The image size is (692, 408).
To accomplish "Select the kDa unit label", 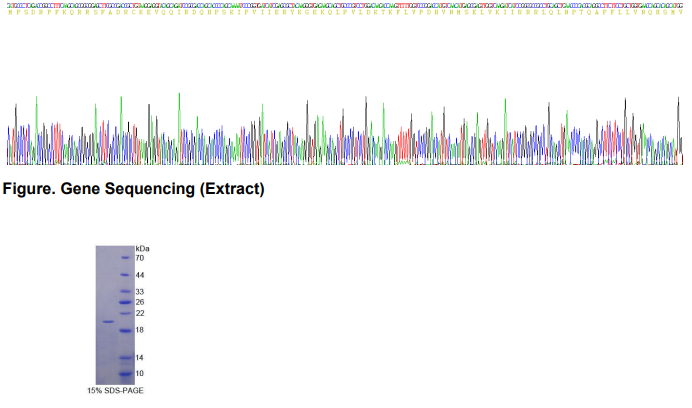I will 141,248.
